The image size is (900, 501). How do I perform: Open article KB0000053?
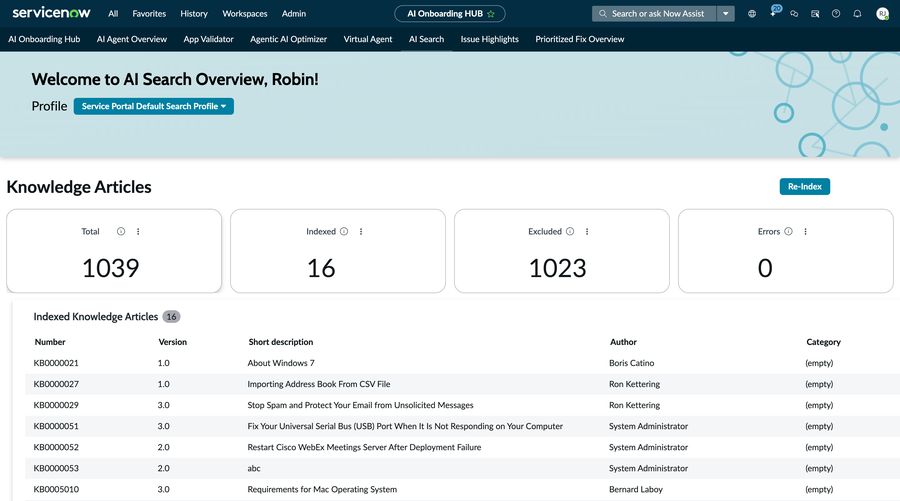tap(56, 468)
